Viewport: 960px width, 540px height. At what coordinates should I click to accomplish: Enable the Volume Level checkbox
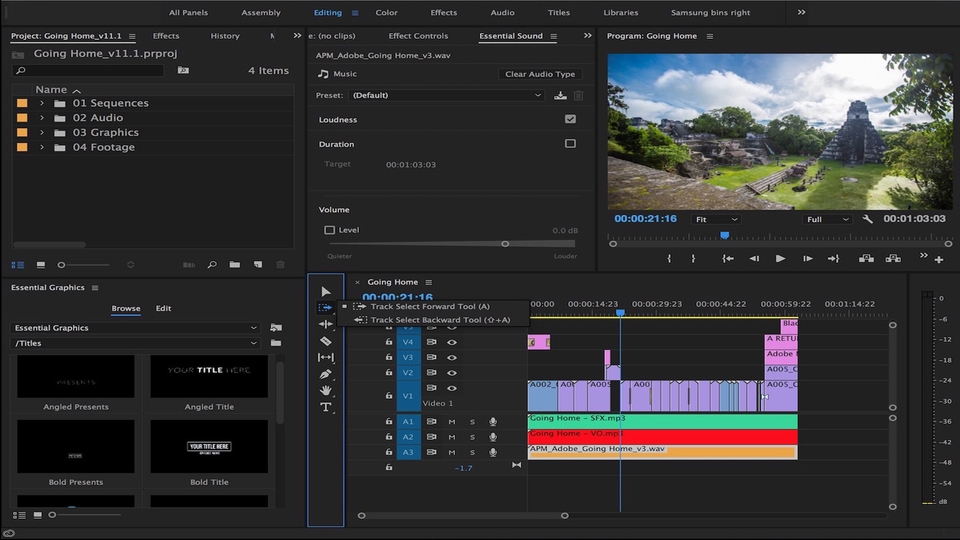coord(329,230)
